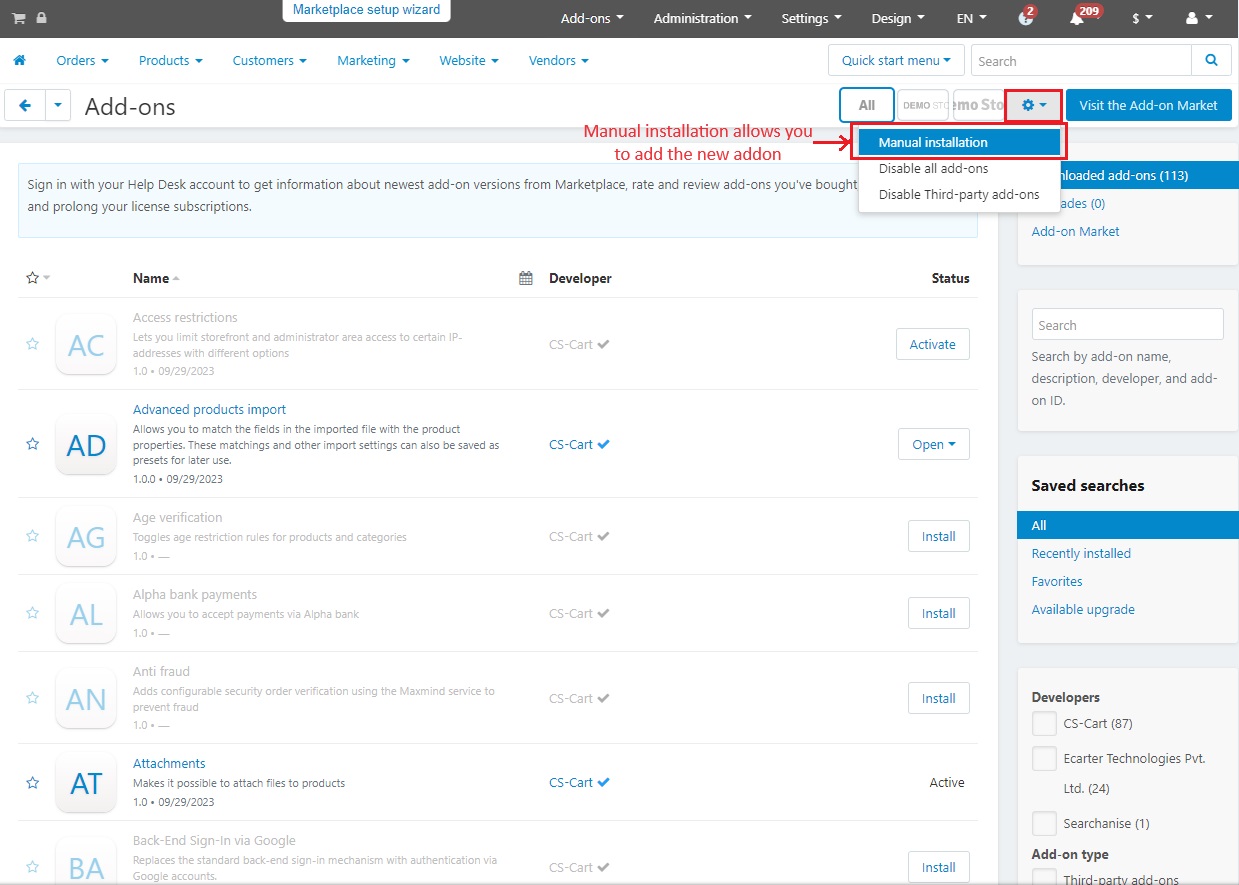Open the notifications bell icon
This screenshot has height=885, width=1239.
[x=1077, y=18]
